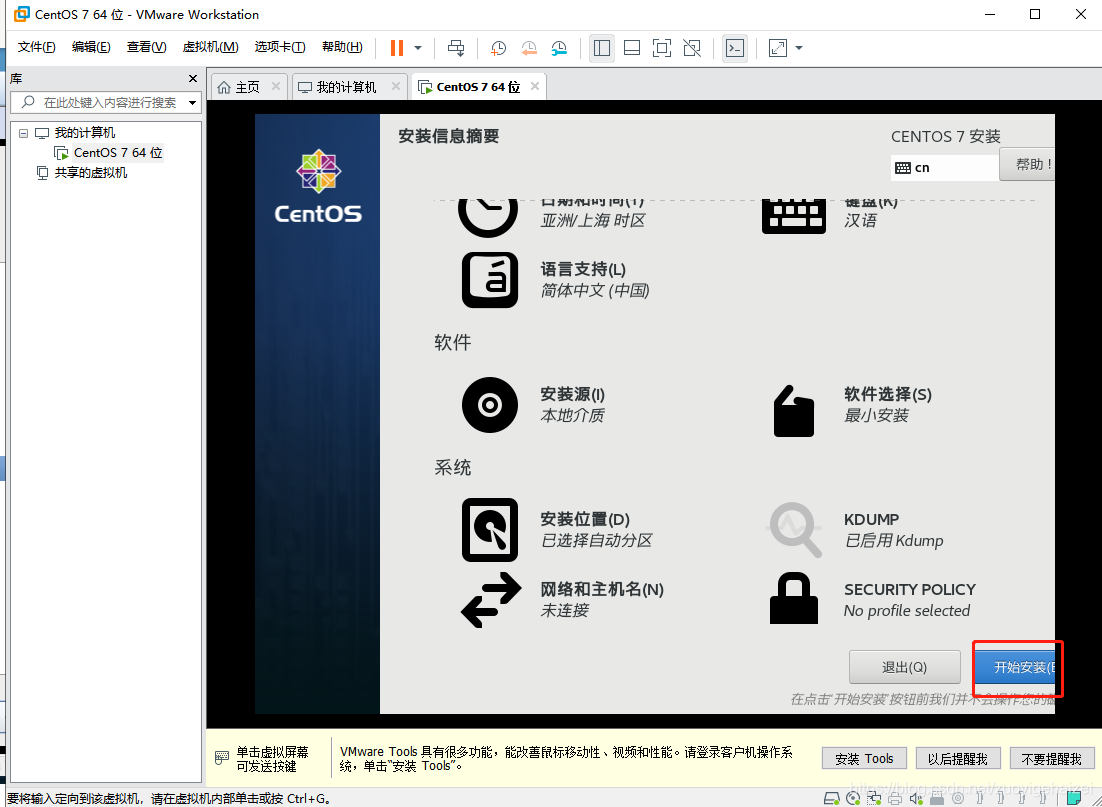
Task: Close the CentOS 7 64 位 tab
Action: (535, 86)
